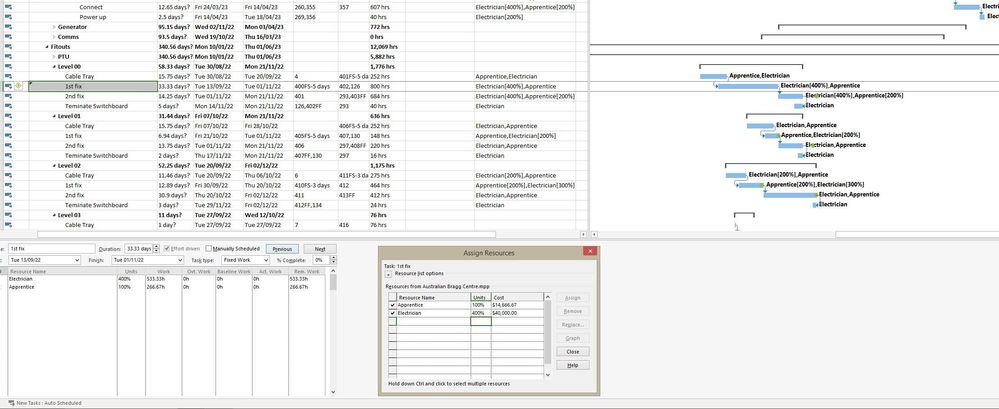Click task mode icon in Comms row
999x409 pixels.
[x=8, y=37]
